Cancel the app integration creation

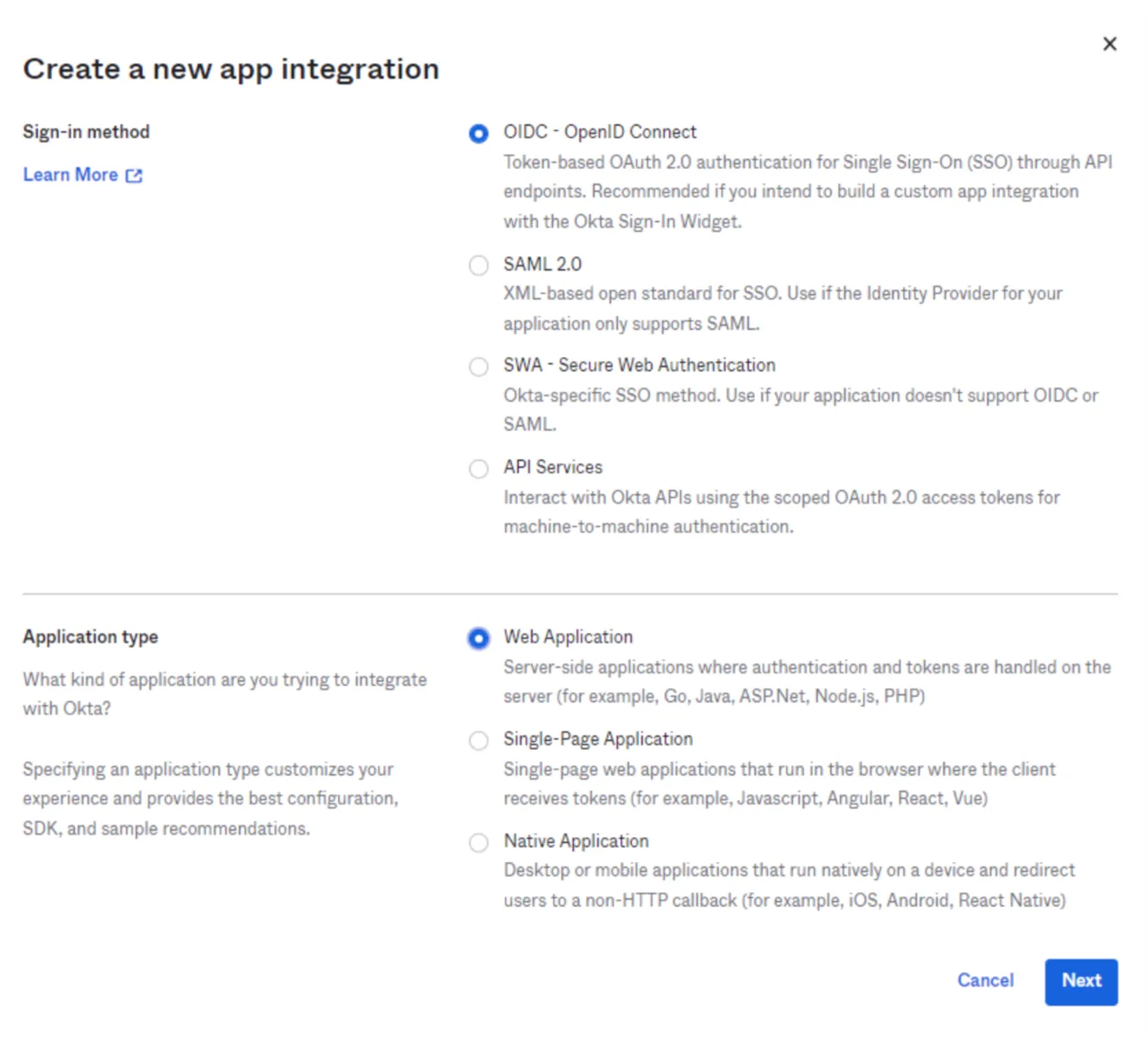(x=985, y=981)
